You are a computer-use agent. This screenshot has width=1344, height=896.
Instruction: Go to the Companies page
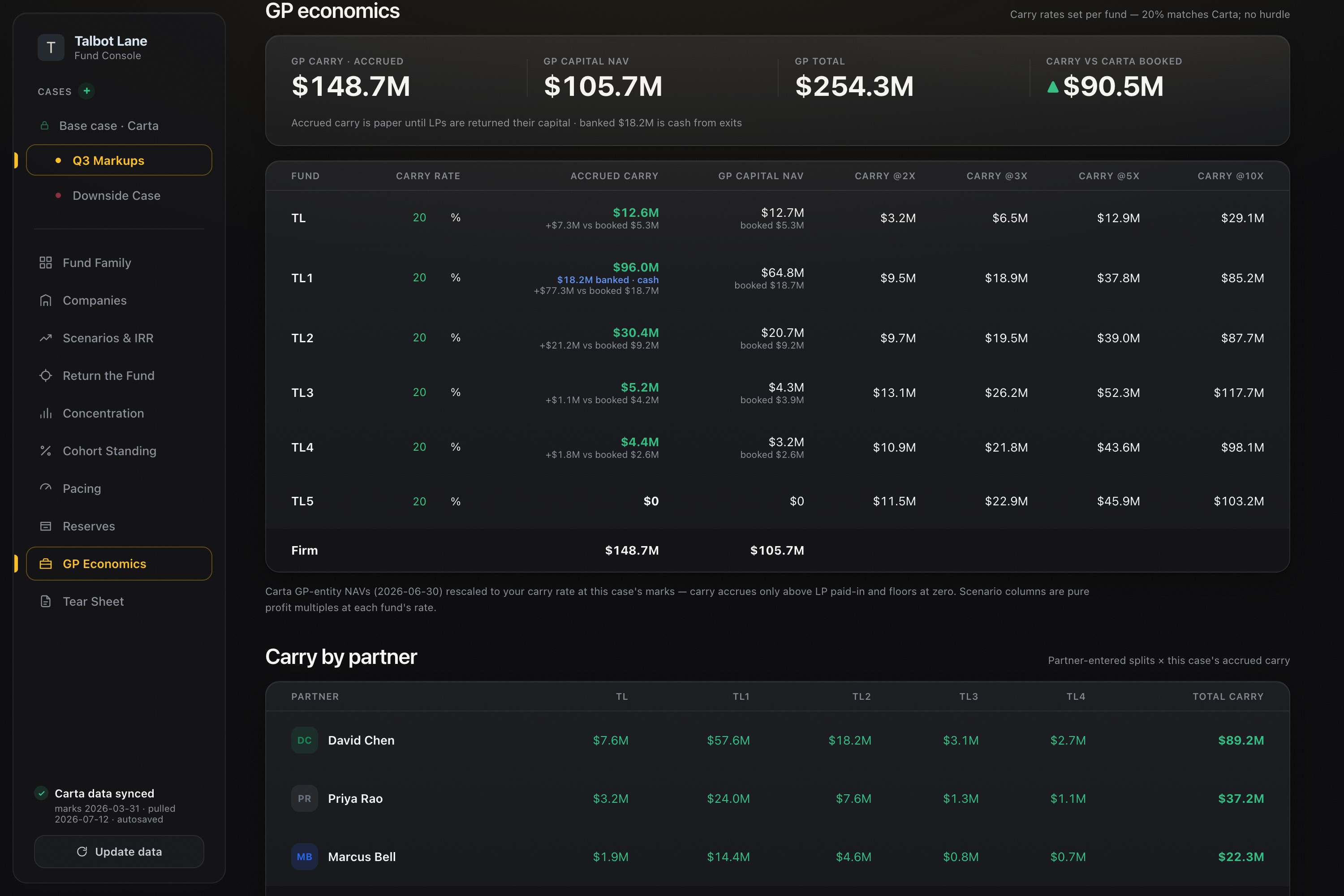119,300
